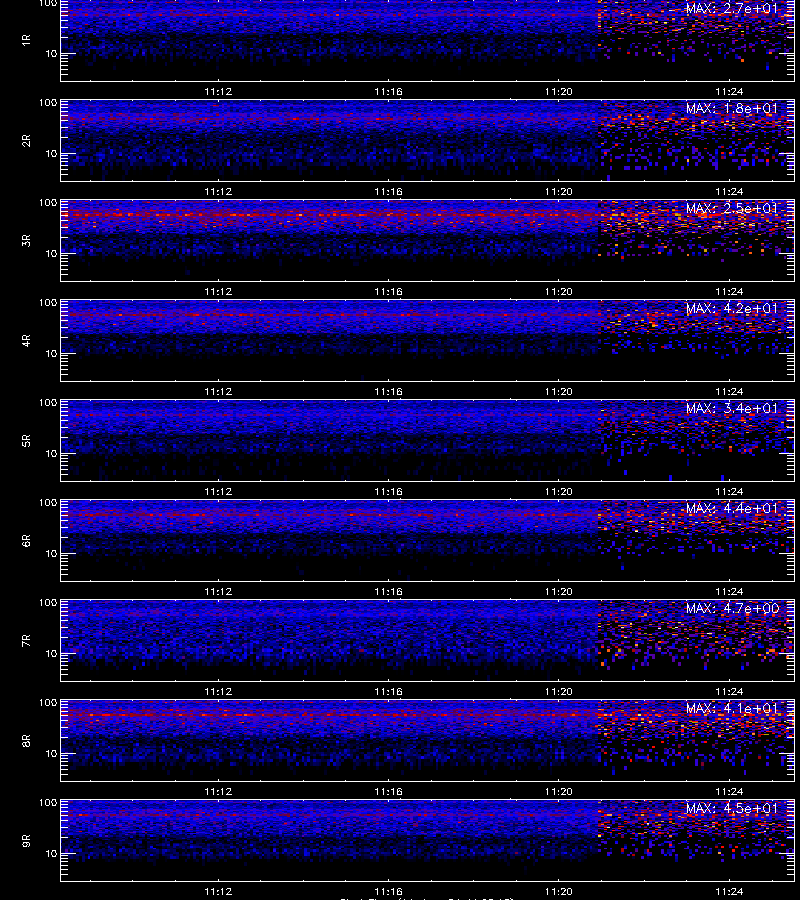
Task: Click the 11:12 tick label under panel 1R
Action: point(218,92)
